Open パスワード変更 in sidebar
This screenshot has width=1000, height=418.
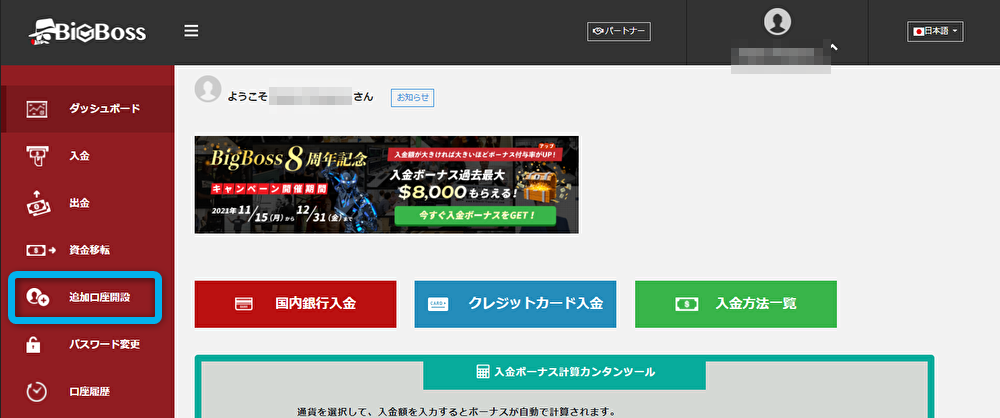click(x=105, y=345)
